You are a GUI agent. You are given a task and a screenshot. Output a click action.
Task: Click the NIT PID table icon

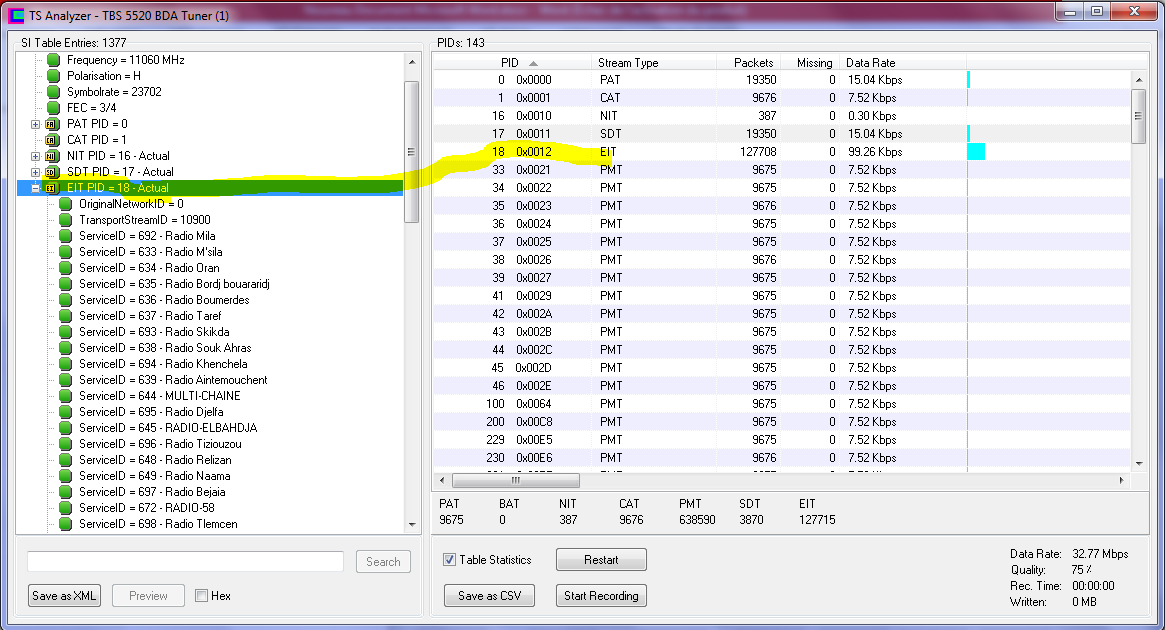tap(53, 156)
